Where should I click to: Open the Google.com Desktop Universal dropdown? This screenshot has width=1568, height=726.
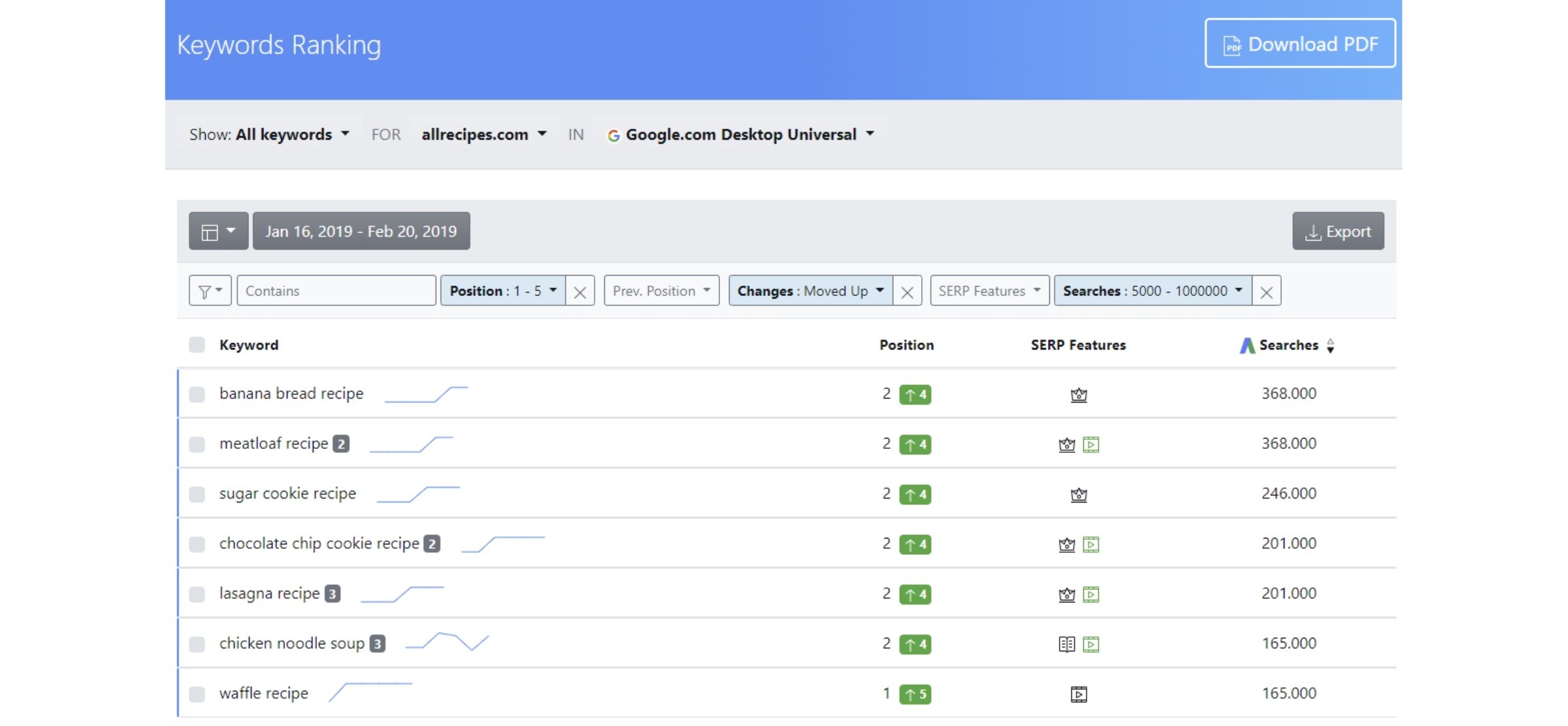741,135
